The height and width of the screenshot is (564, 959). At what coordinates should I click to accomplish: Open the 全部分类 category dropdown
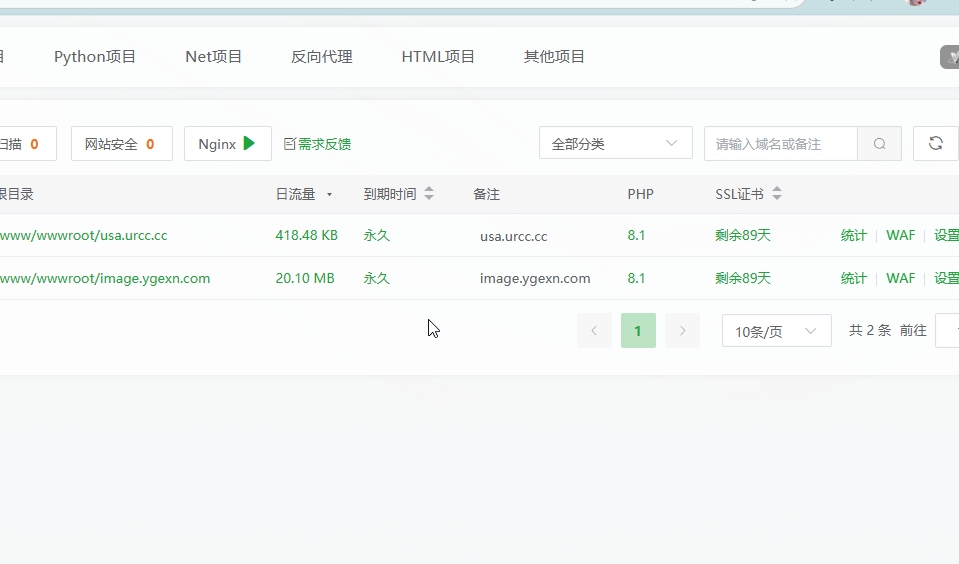point(615,144)
